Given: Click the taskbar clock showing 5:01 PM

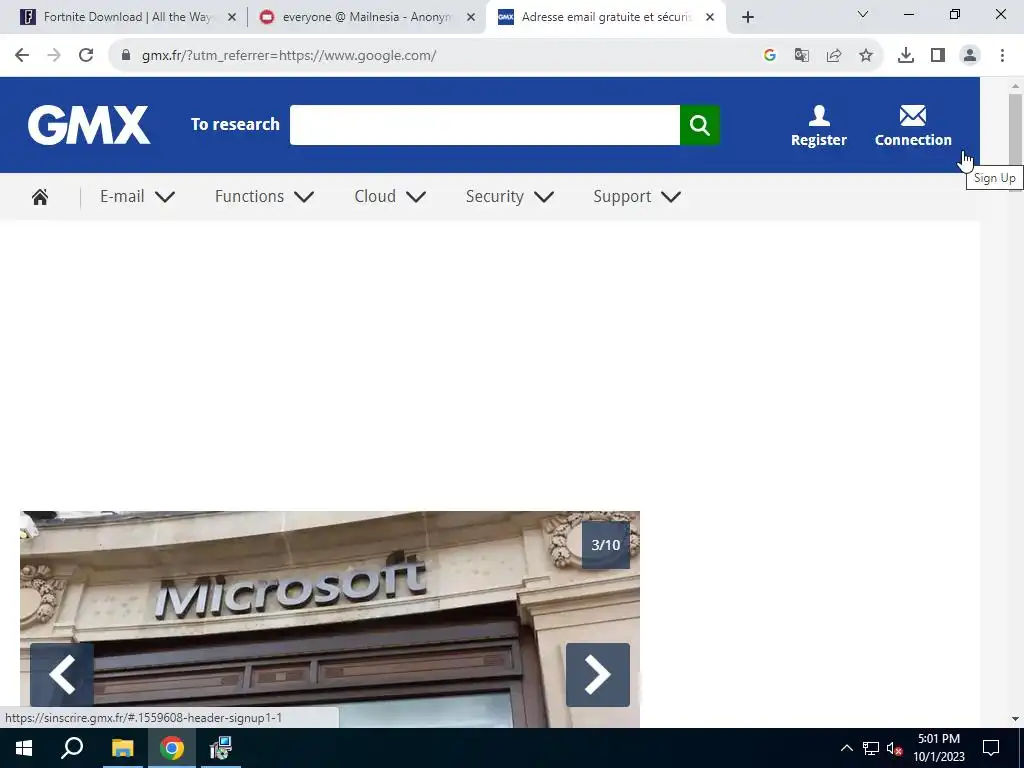Looking at the screenshot, I should coord(938,748).
